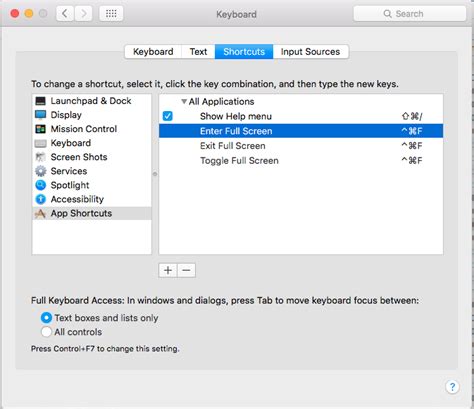Screen dimensions: 474x409
Task: Select the Exit Full Screen row
Action: 301,146
